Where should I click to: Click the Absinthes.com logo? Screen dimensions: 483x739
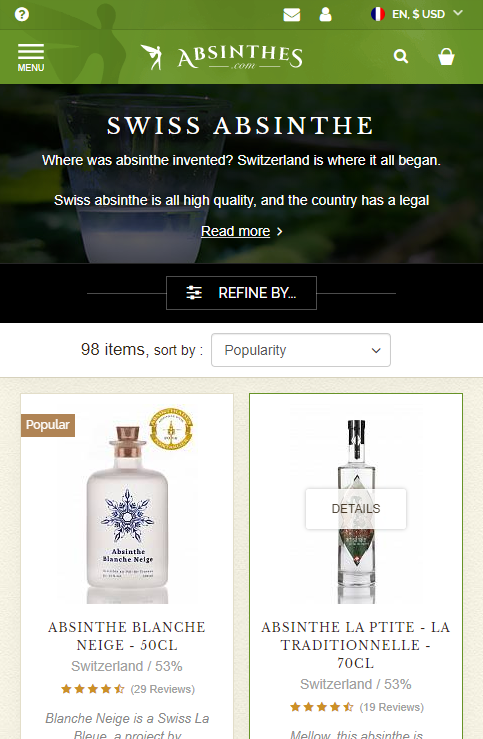click(x=221, y=57)
